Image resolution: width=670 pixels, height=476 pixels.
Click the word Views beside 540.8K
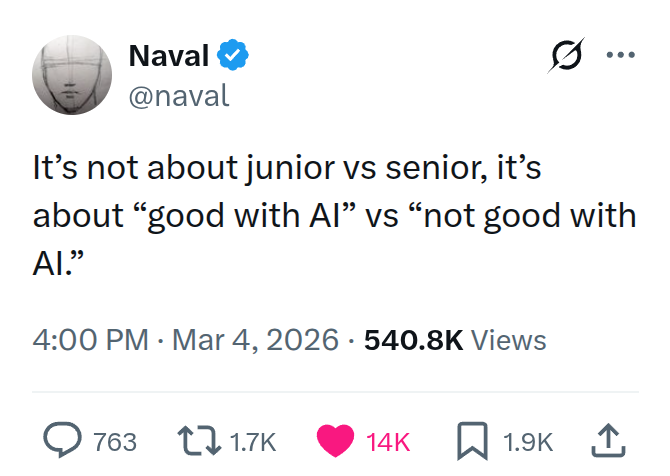(x=508, y=340)
